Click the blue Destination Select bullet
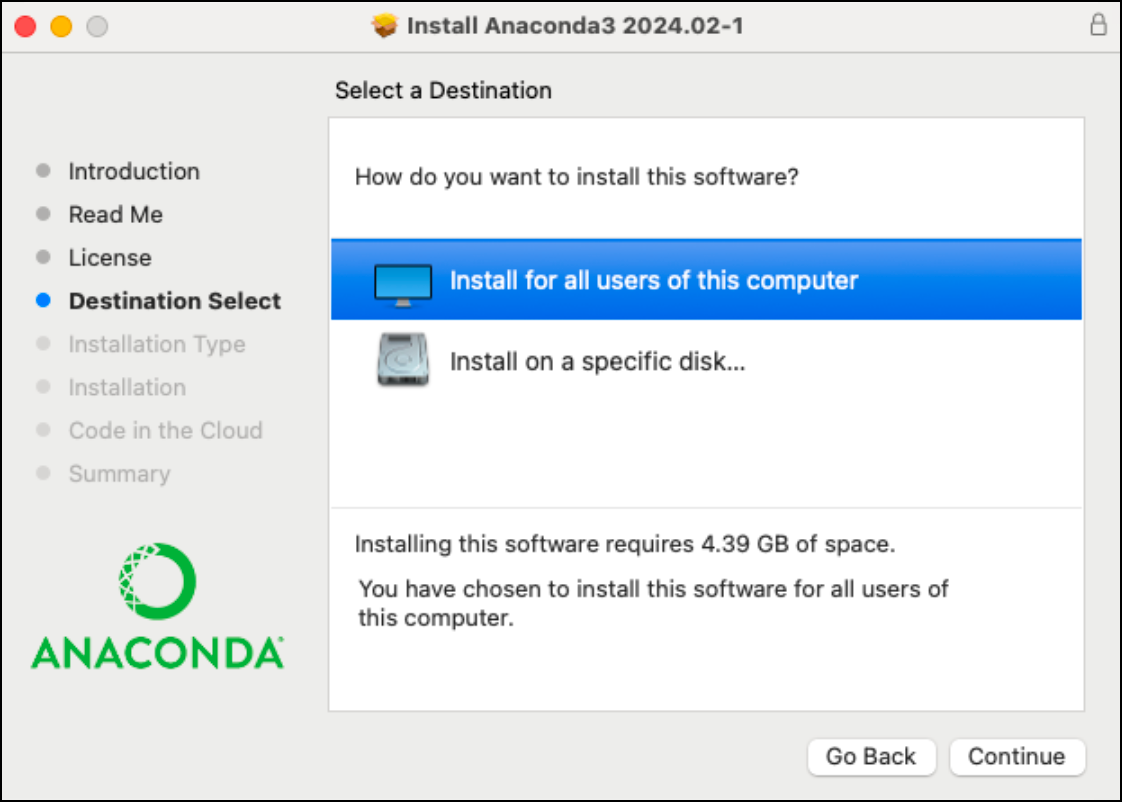1122x802 pixels. tap(43, 301)
